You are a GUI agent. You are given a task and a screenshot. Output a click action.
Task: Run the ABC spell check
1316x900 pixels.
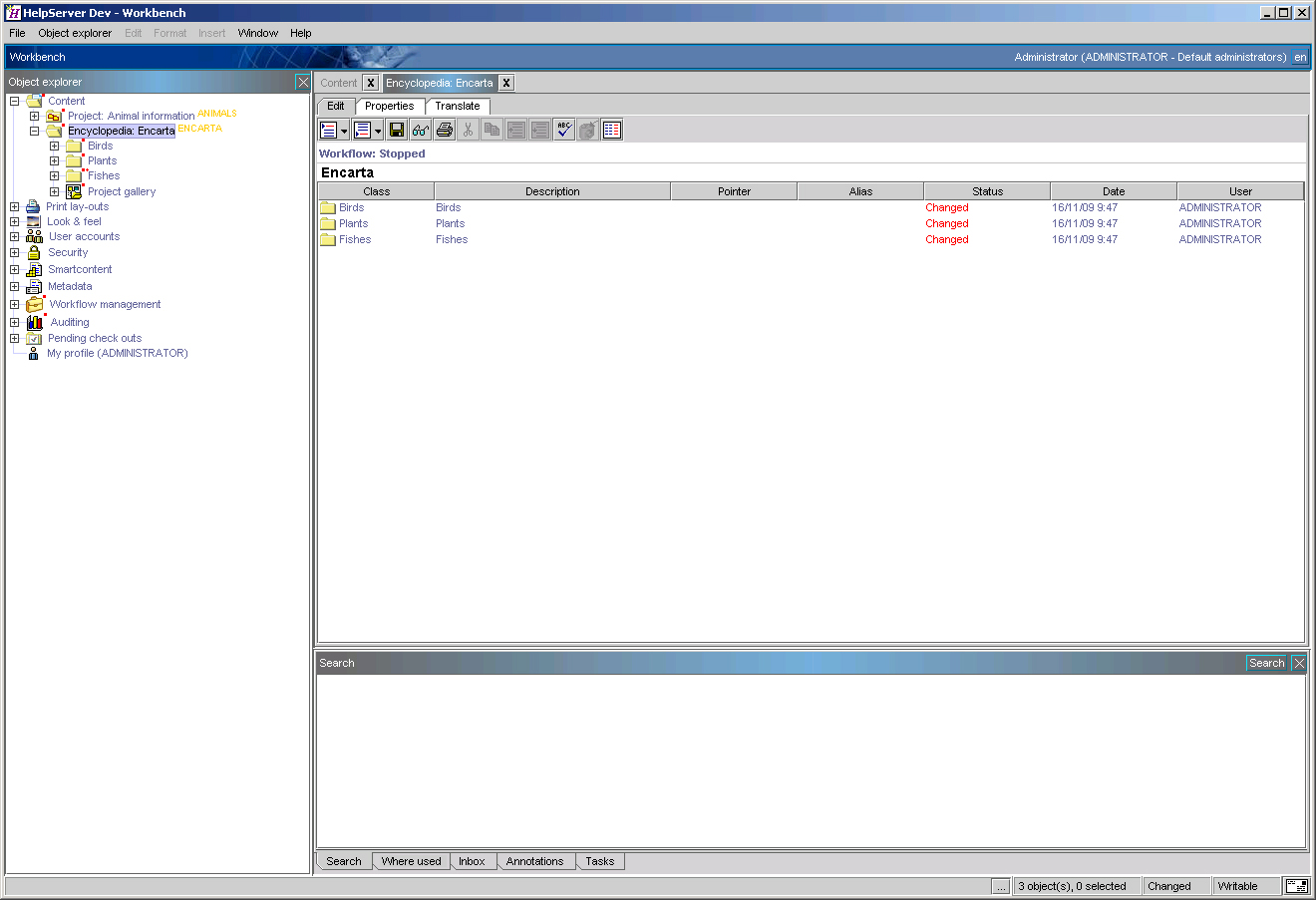click(x=563, y=129)
